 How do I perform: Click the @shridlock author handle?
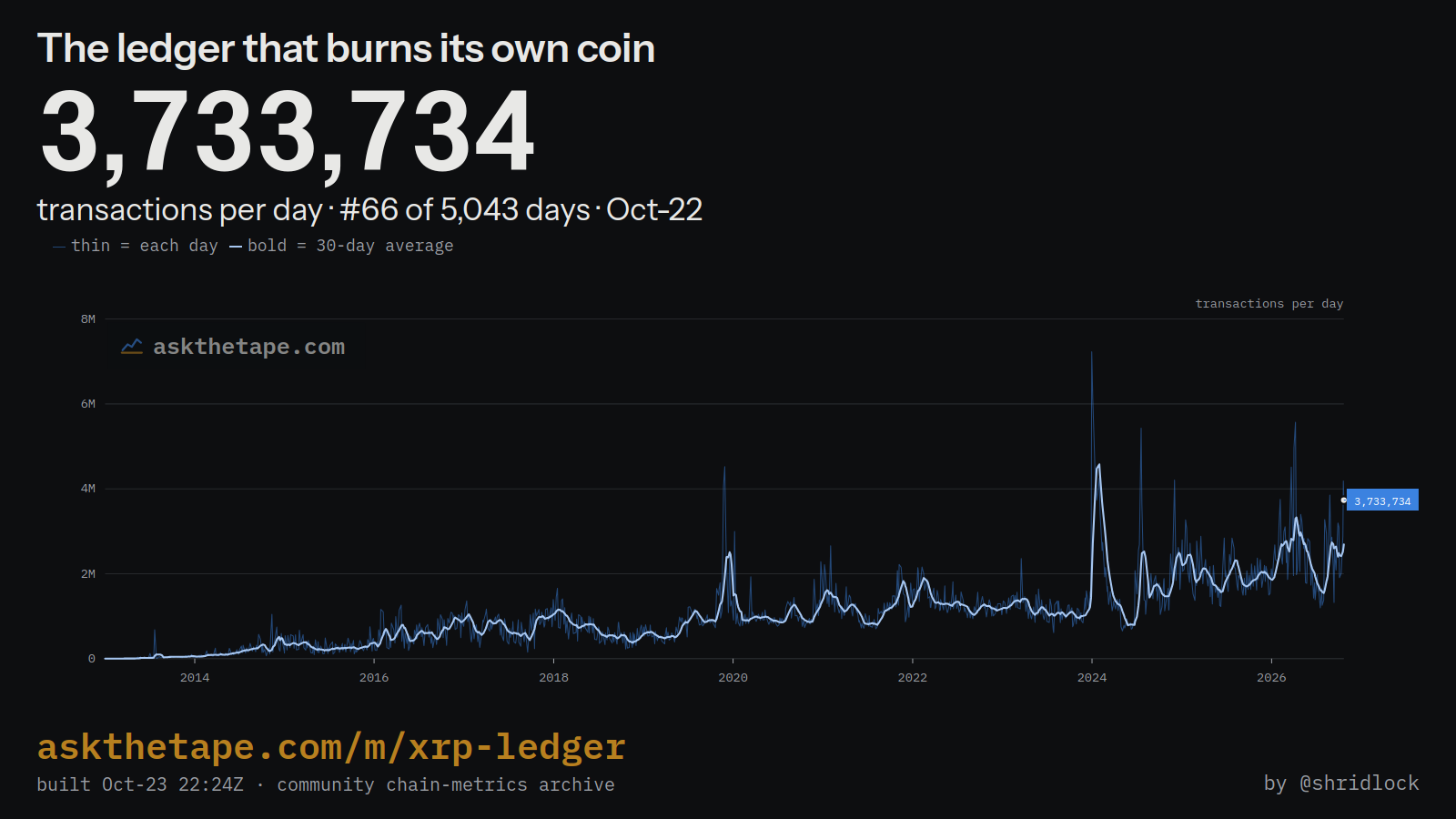point(1359,784)
